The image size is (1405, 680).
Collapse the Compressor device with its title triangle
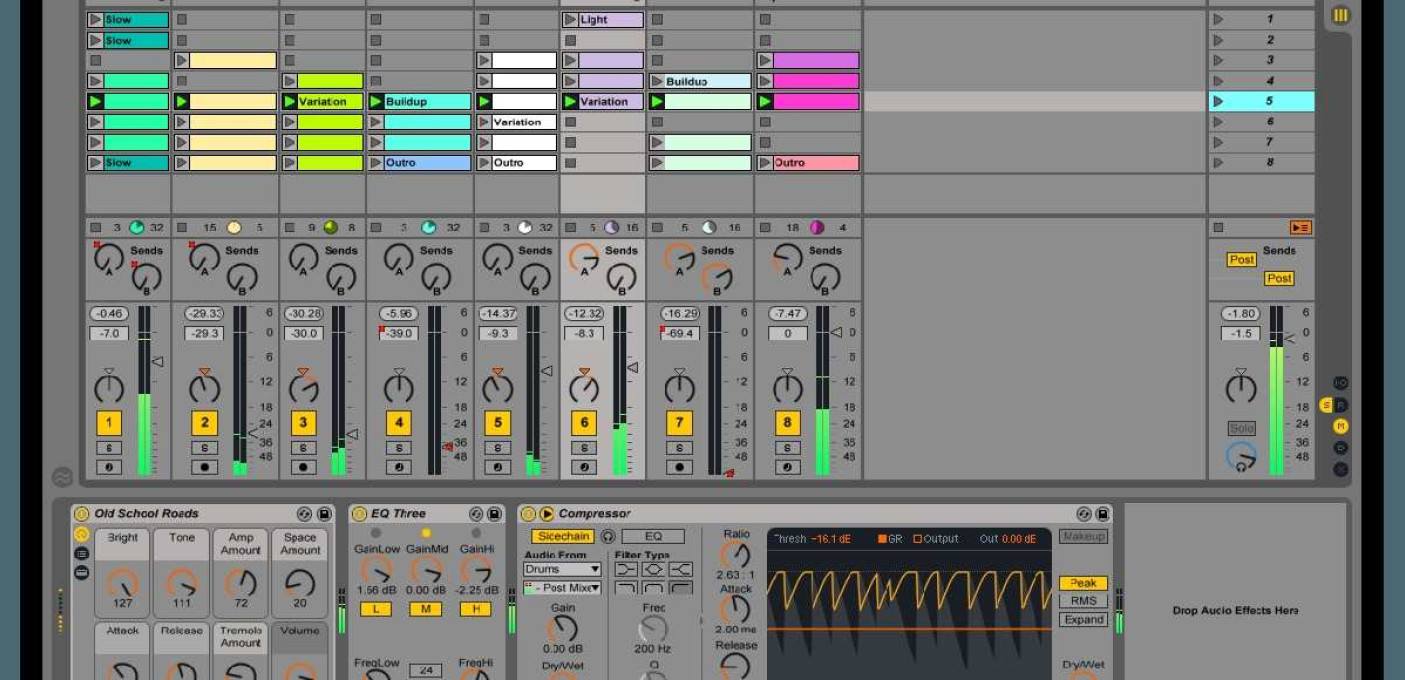point(546,513)
